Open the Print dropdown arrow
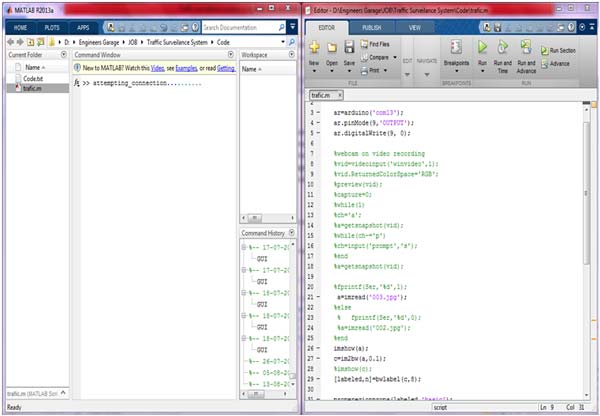 point(385,70)
